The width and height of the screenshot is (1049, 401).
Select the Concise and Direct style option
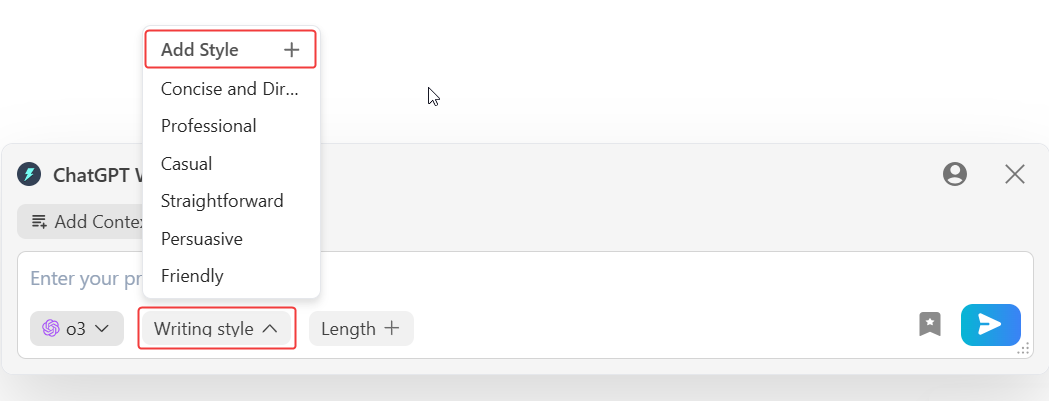[231, 89]
